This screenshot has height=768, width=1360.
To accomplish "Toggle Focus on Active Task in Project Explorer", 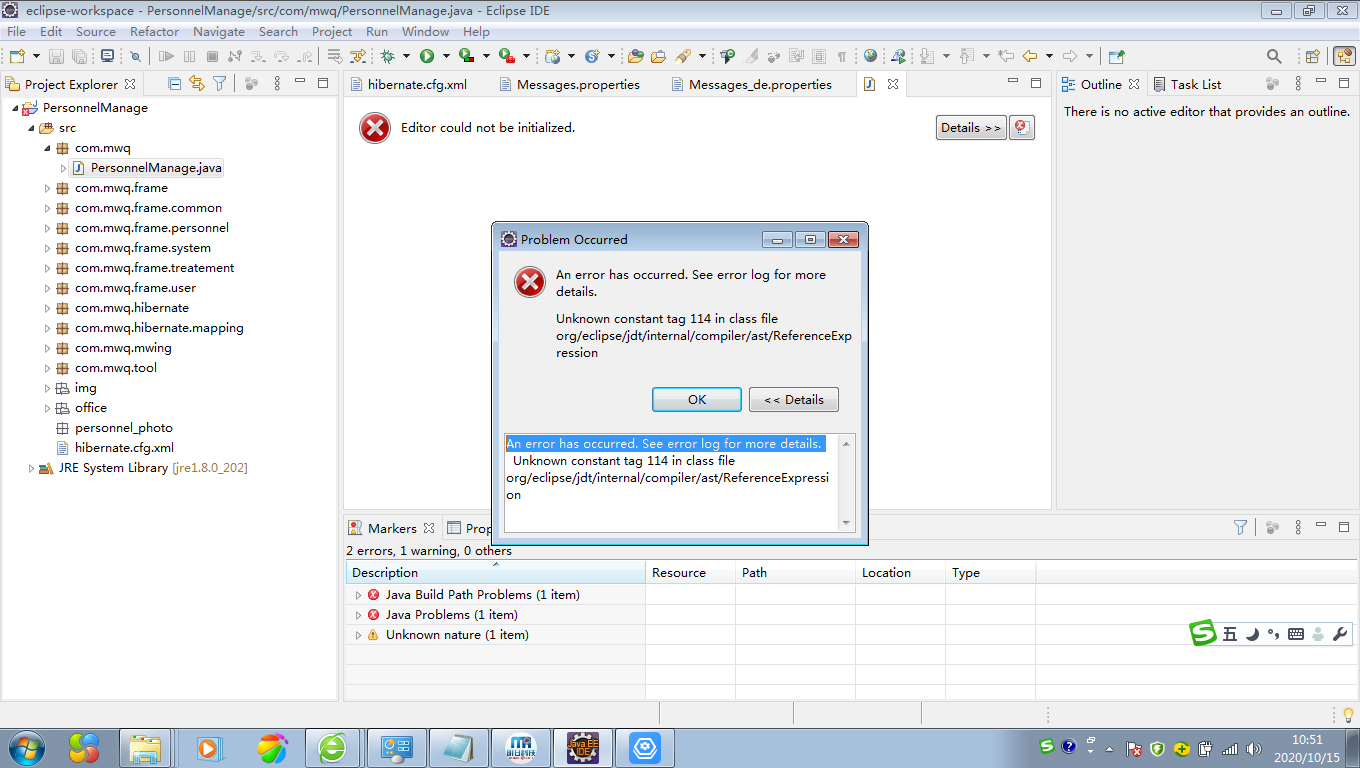I will point(251,84).
